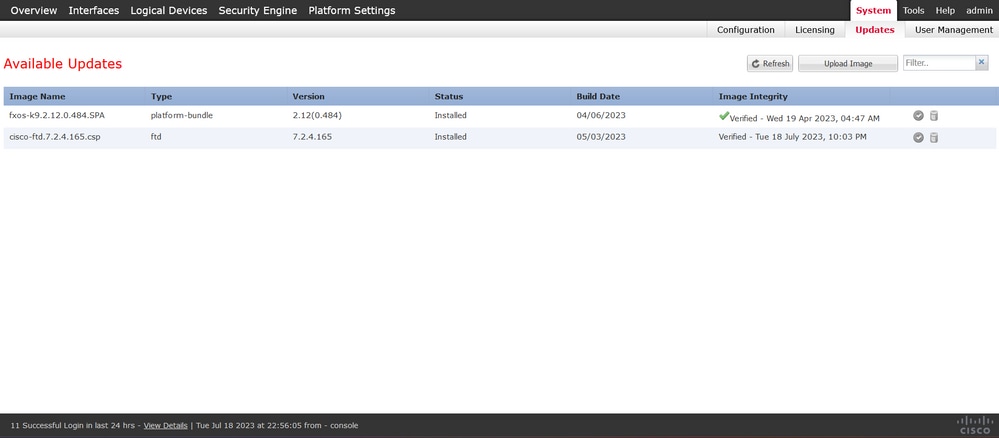Click the Upload Image button
The image size is (999, 438).
[x=848, y=63]
